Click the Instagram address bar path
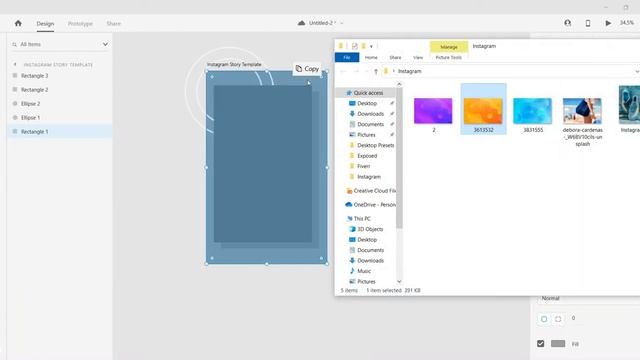This screenshot has width=640, height=360. coord(409,71)
